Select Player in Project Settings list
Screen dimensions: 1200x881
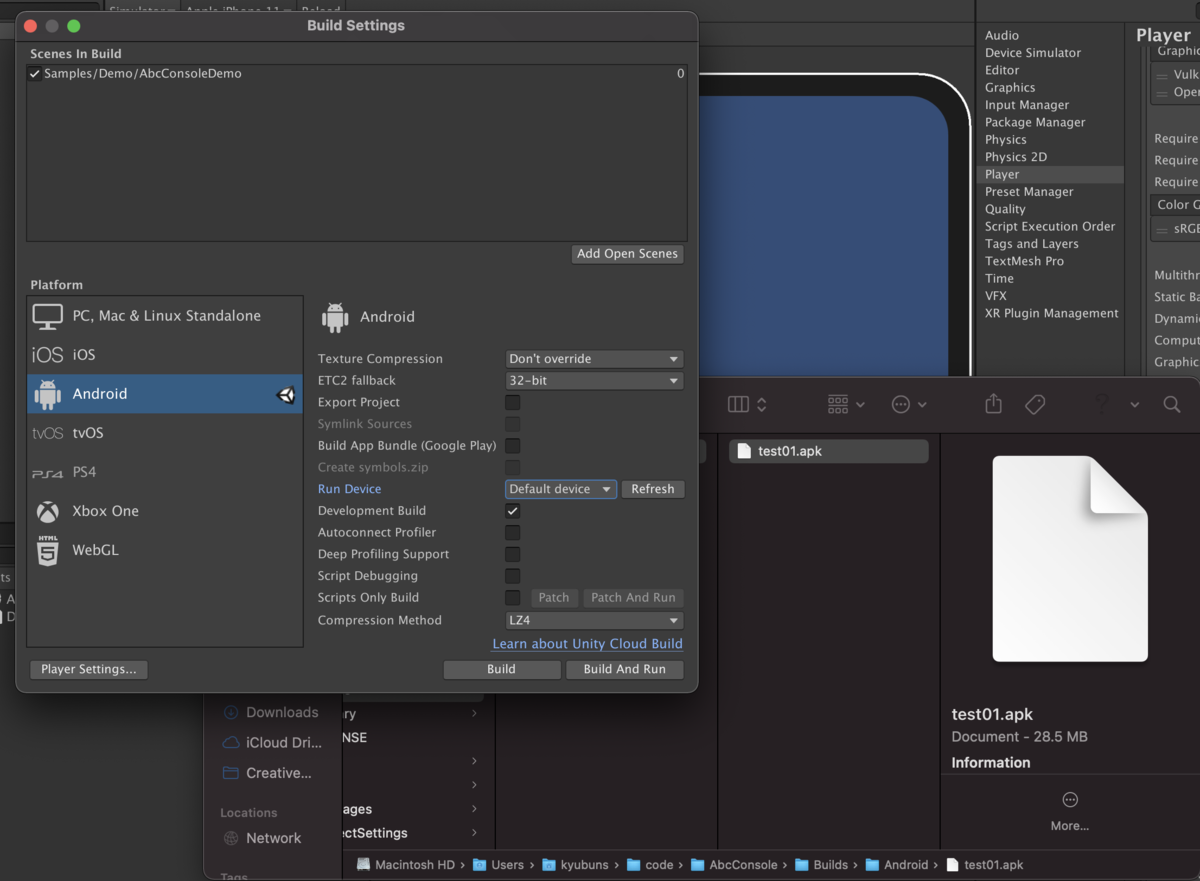coord(1051,175)
